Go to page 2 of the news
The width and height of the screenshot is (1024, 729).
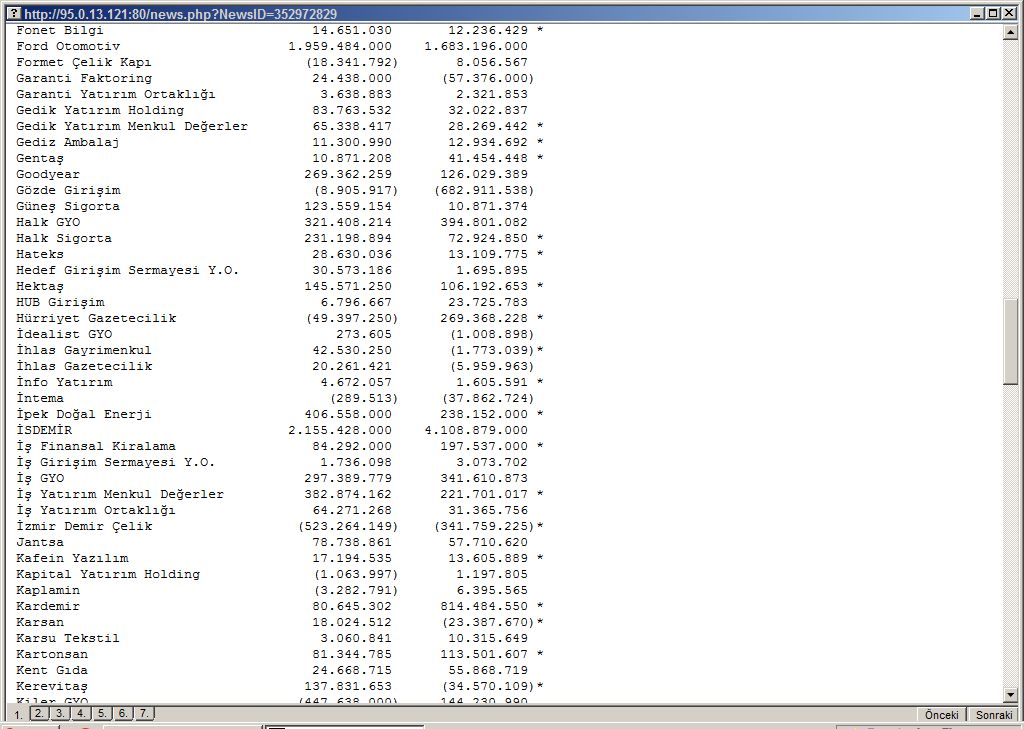[39, 713]
